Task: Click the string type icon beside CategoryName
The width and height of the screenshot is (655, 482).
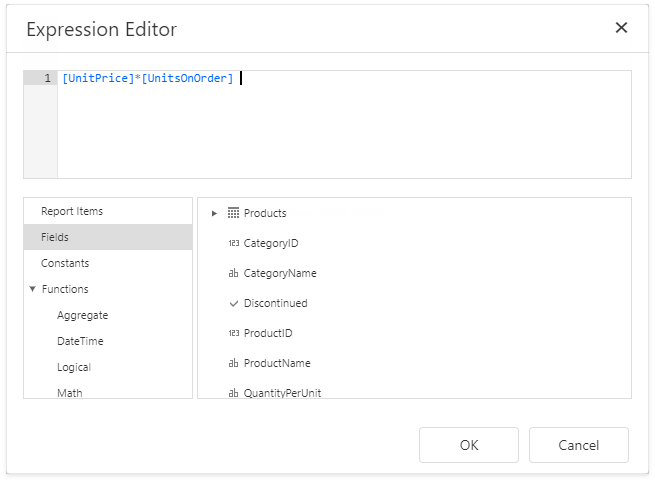Action: pyautogui.click(x=233, y=273)
